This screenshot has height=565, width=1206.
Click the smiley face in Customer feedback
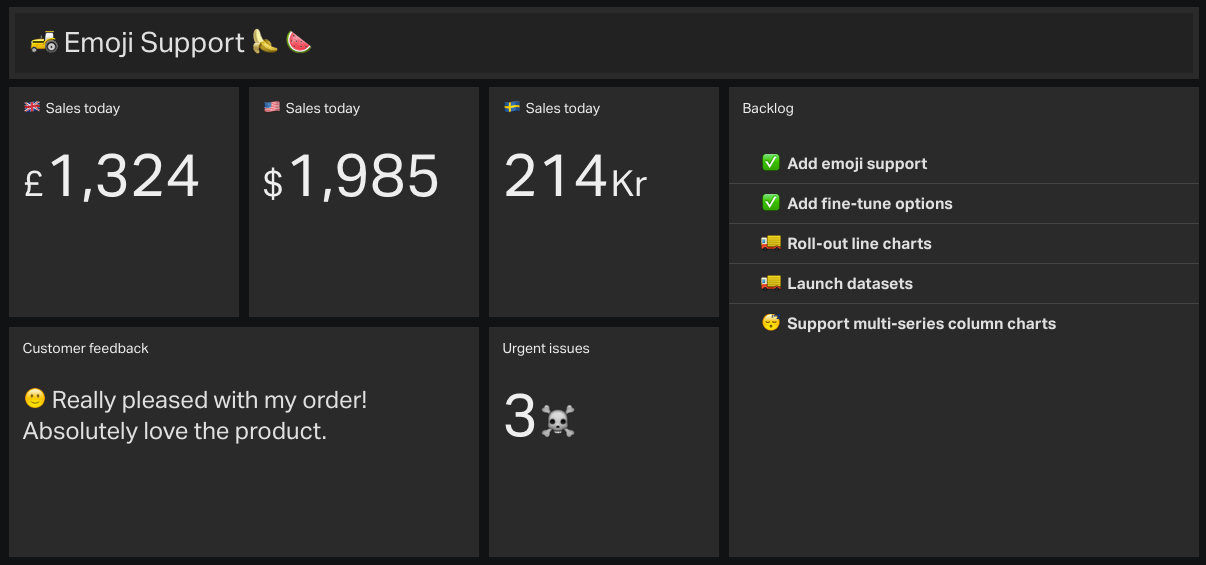point(35,399)
